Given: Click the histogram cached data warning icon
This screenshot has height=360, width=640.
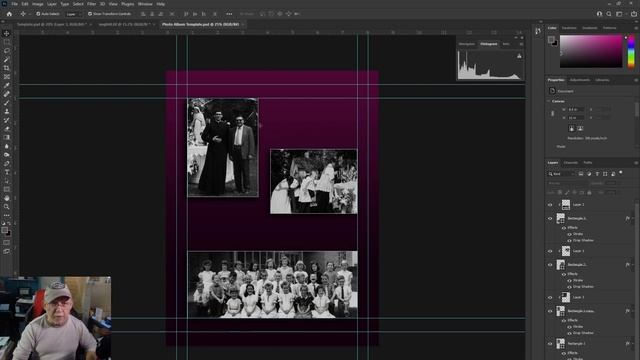Looking at the screenshot, I should point(519,56).
